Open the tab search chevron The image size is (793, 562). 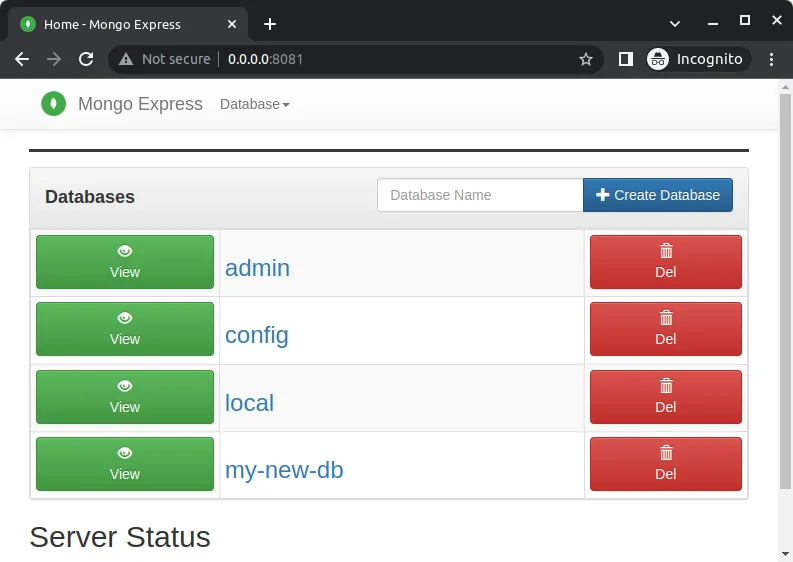click(675, 24)
